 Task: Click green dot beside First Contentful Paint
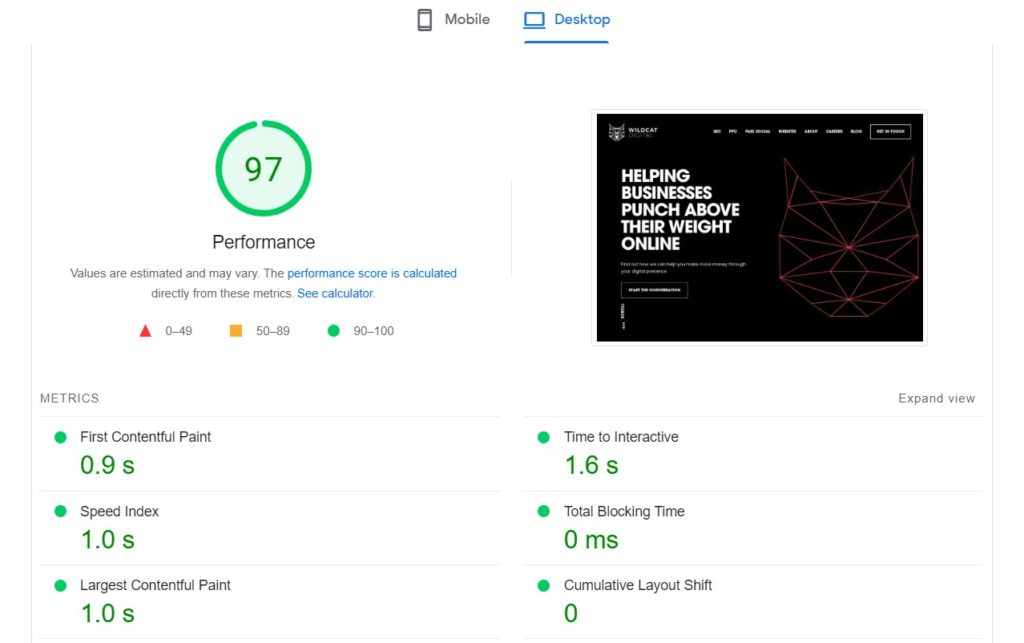tap(60, 437)
